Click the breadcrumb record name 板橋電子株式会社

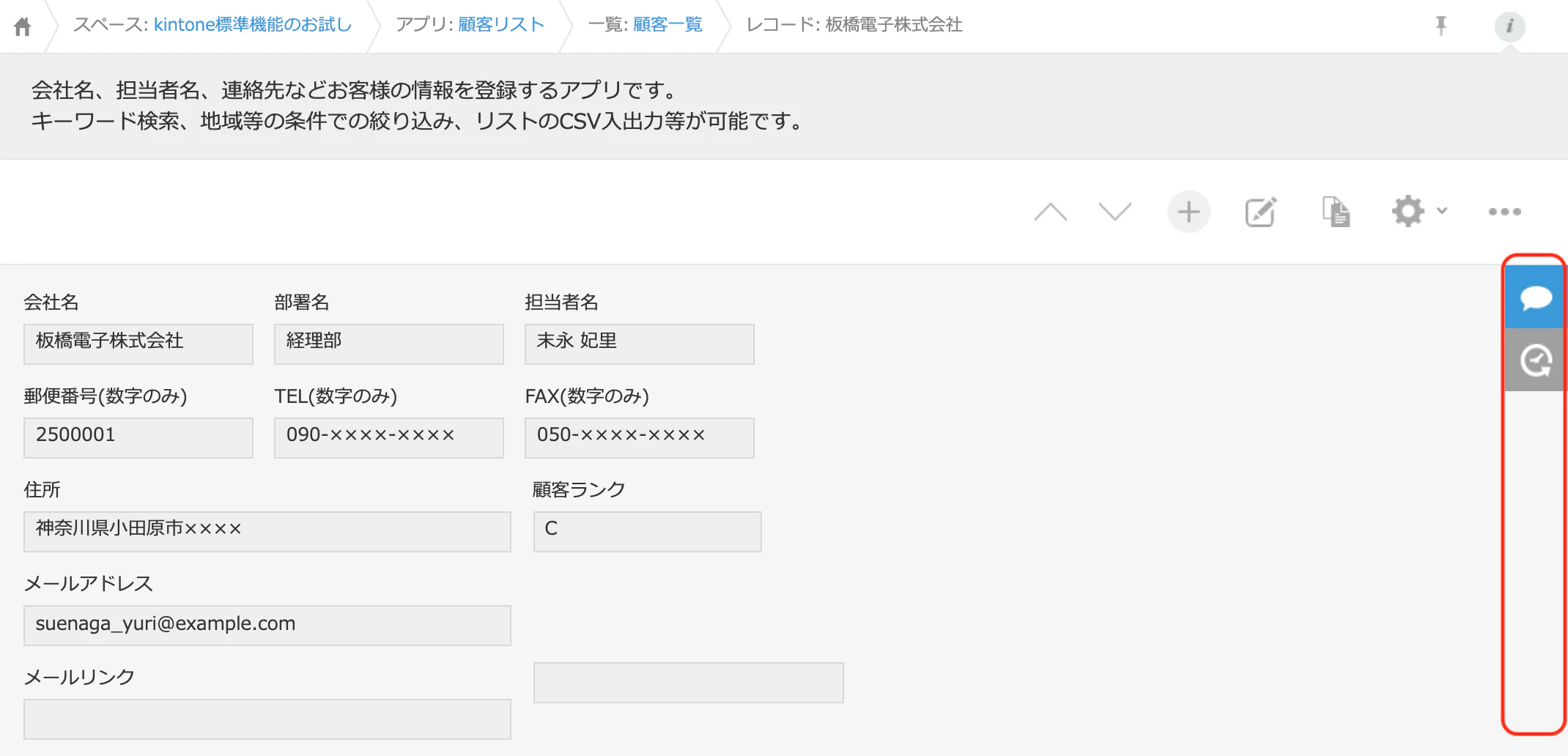pyautogui.click(x=894, y=25)
